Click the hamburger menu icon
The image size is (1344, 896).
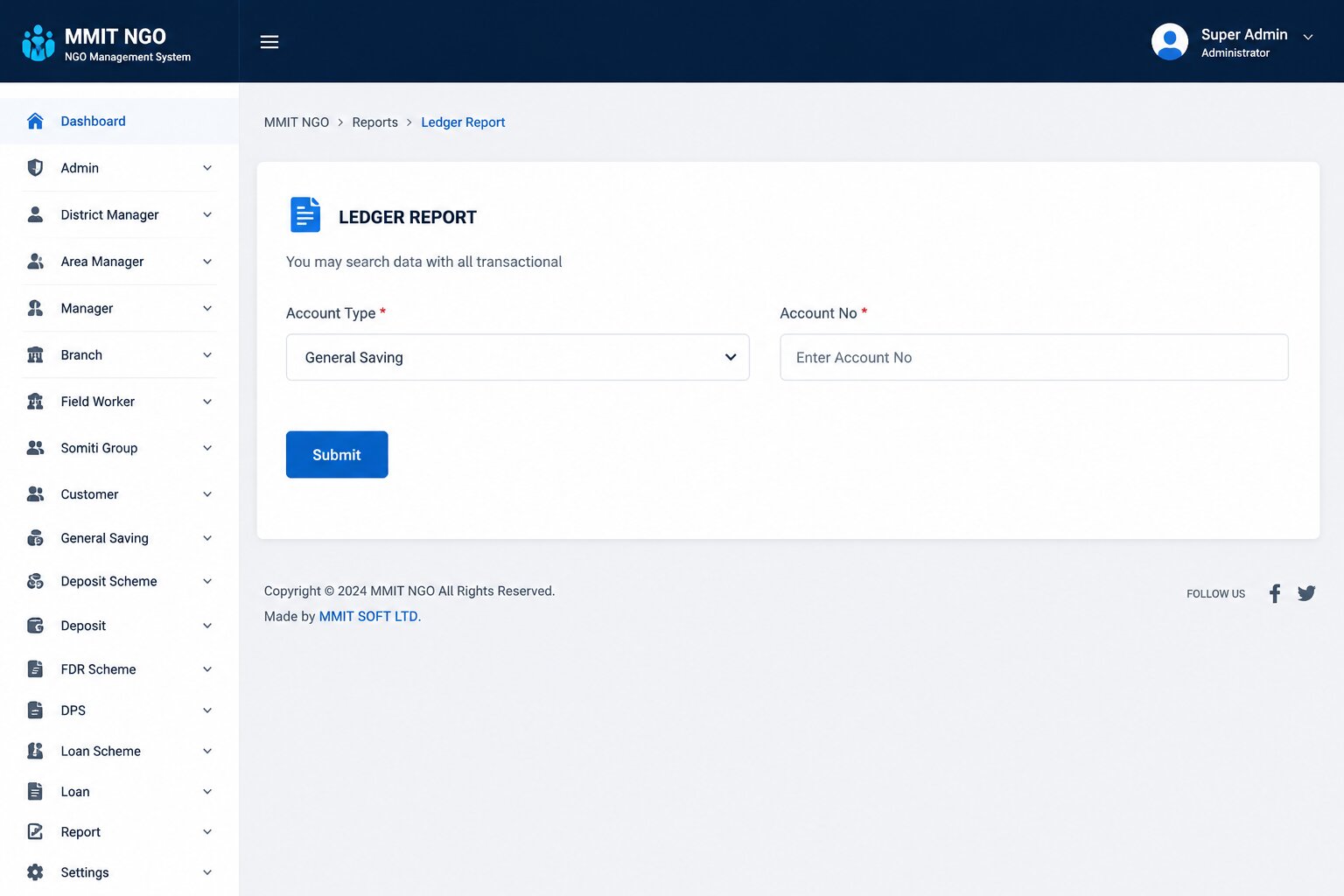click(x=269, y=42)
